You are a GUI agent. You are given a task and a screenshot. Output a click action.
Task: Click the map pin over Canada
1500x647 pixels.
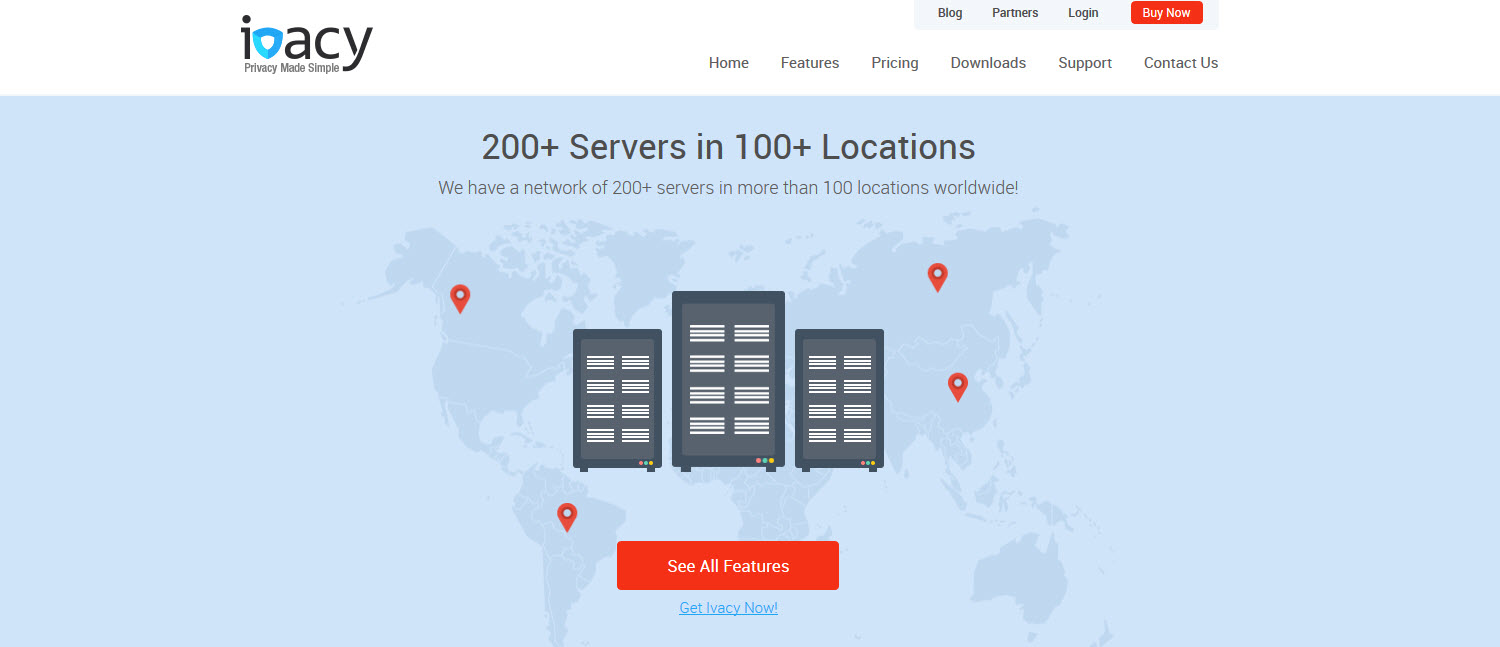tap(460, 298)
